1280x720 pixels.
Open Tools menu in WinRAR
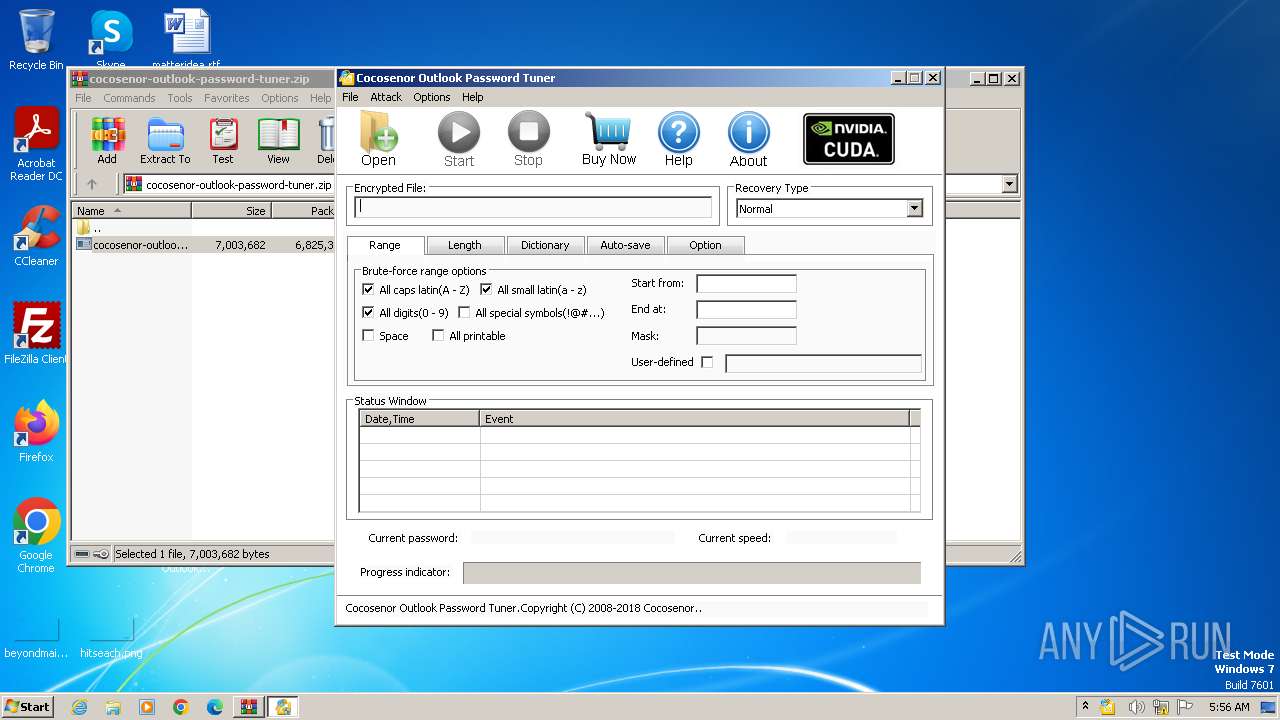[180, 98]
